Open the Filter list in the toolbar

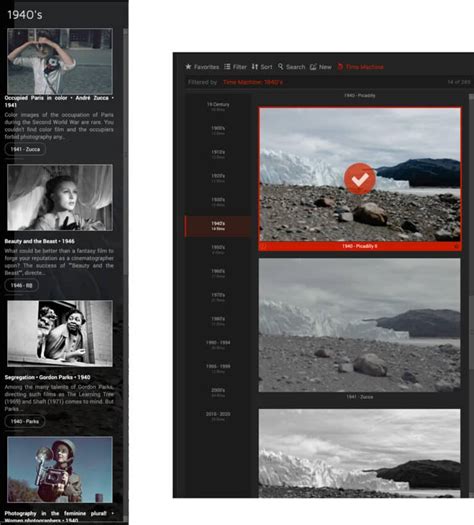pyautogui.click(x=235, y=67)
